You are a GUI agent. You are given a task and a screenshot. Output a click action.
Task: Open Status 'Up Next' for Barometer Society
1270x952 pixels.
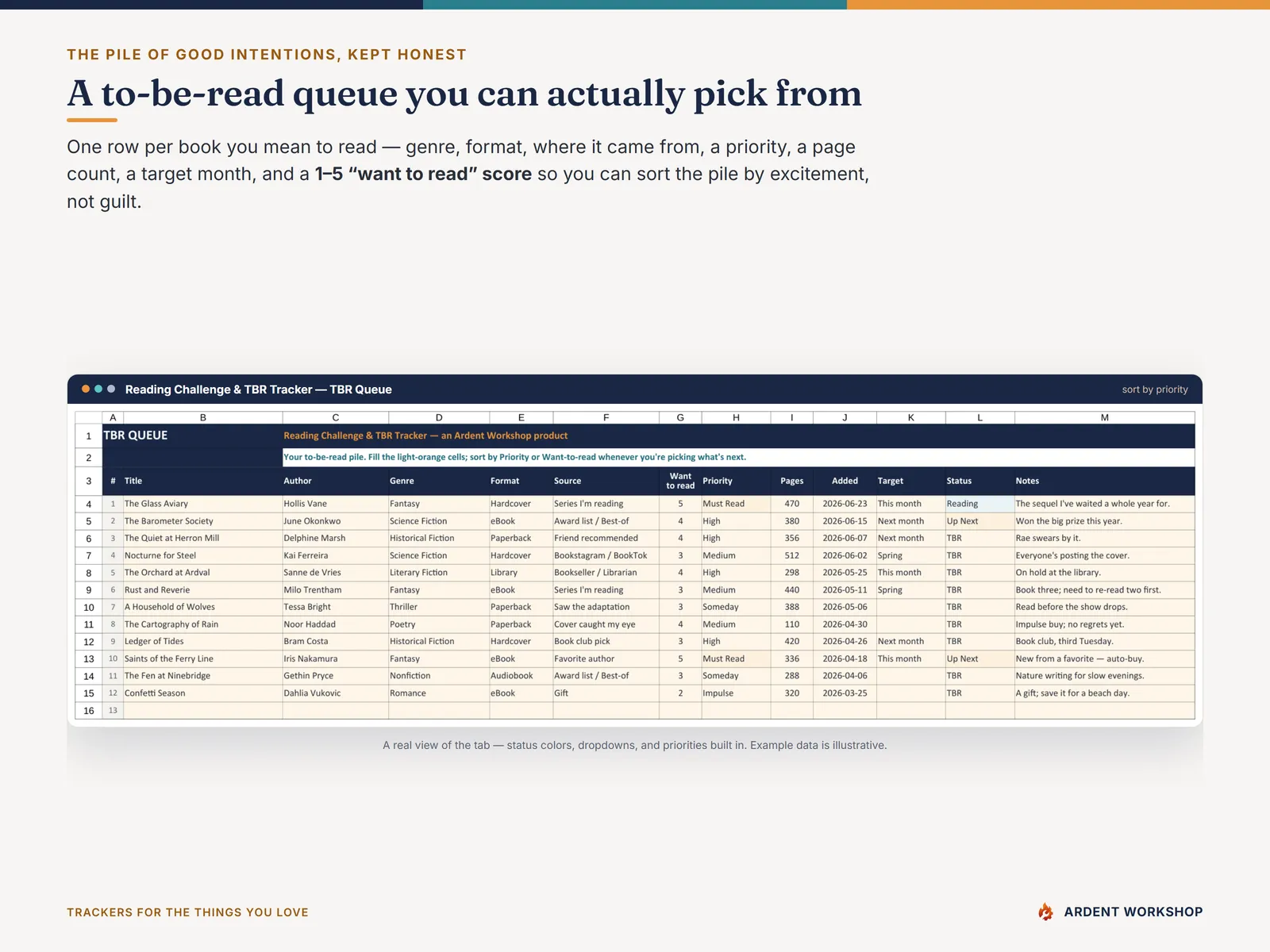(x=980, y=521)
